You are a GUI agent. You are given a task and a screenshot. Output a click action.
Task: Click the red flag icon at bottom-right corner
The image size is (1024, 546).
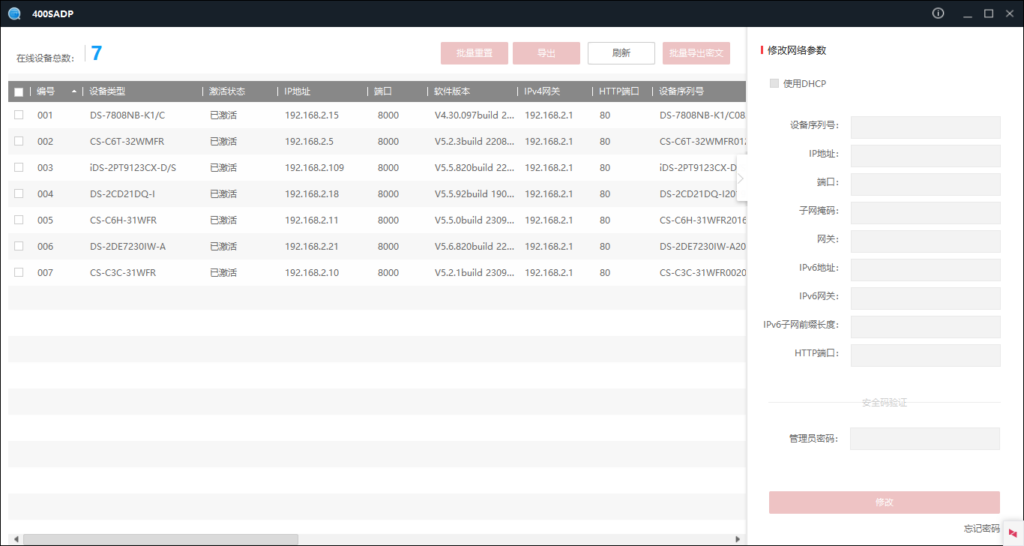point(1013,533)
